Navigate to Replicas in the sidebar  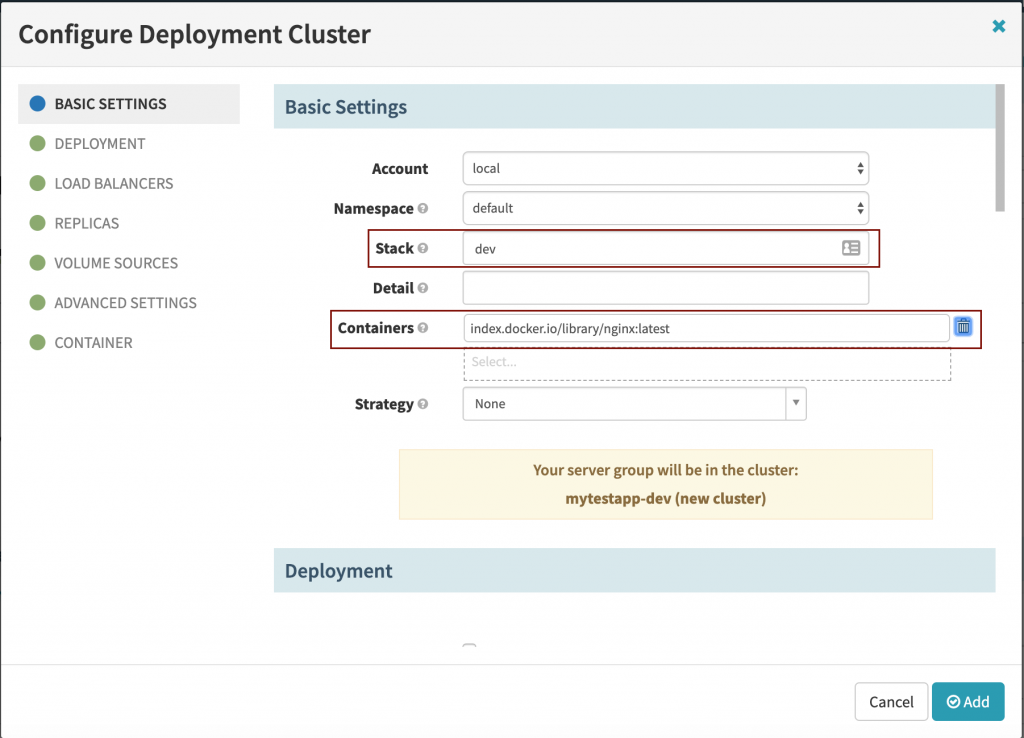86,223
